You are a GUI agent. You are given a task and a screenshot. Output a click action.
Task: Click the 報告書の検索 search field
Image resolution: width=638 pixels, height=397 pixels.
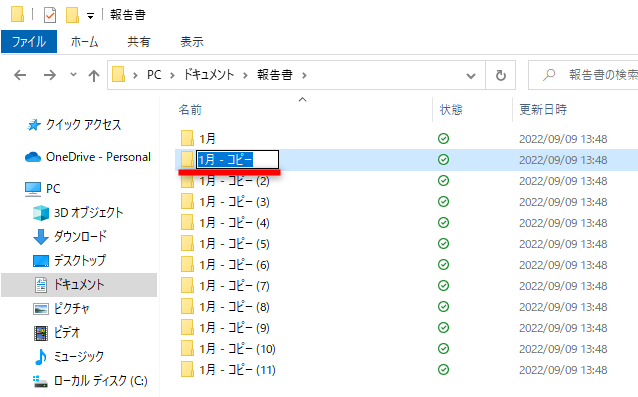[x=583, y=75]
